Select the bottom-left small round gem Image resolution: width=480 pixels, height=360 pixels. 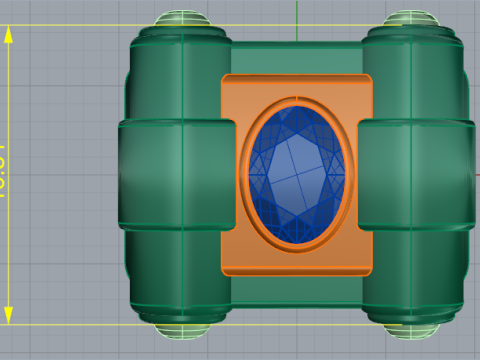coord(182,331)
